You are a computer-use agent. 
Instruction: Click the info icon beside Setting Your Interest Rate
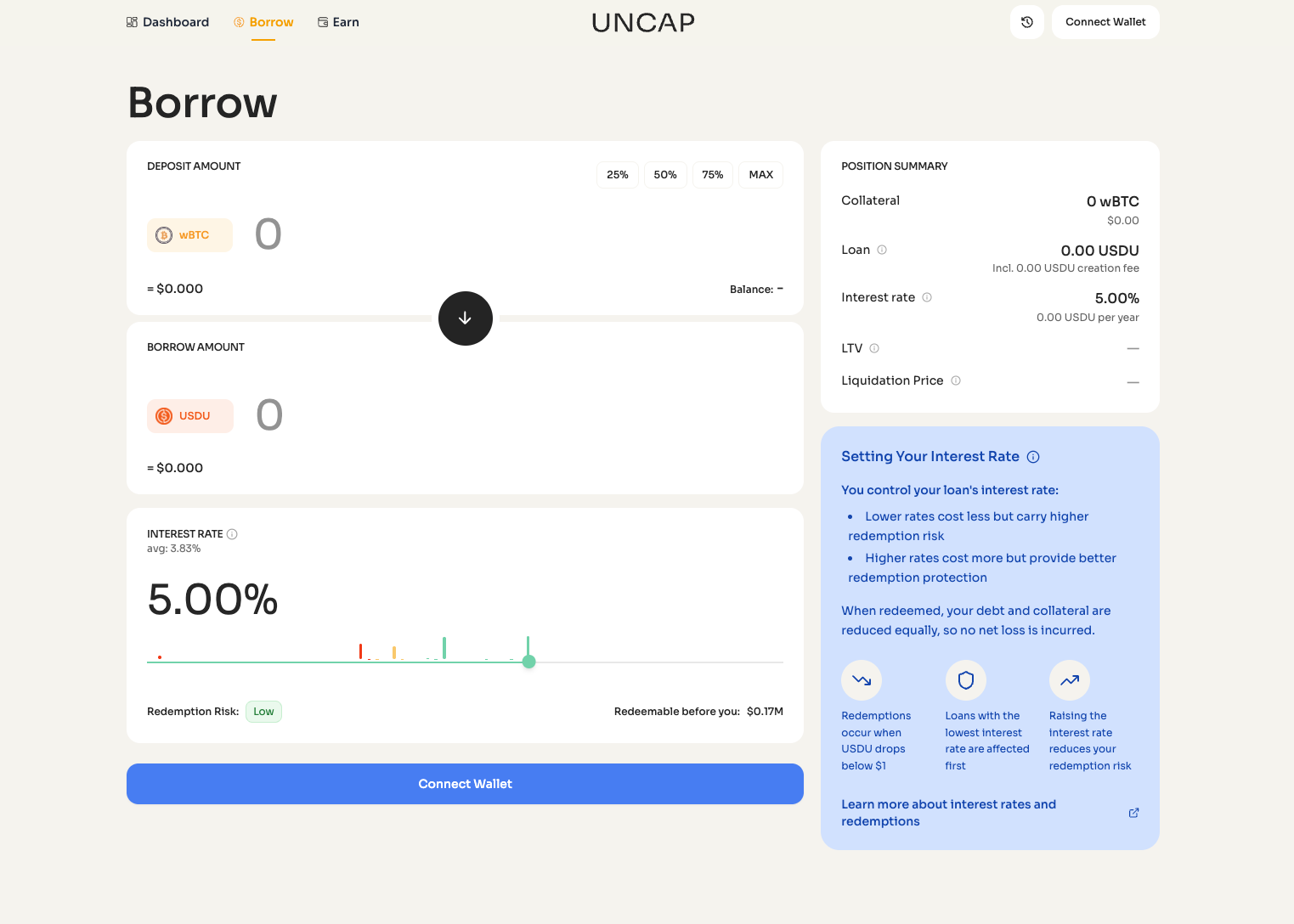(x=1032, y=456)
